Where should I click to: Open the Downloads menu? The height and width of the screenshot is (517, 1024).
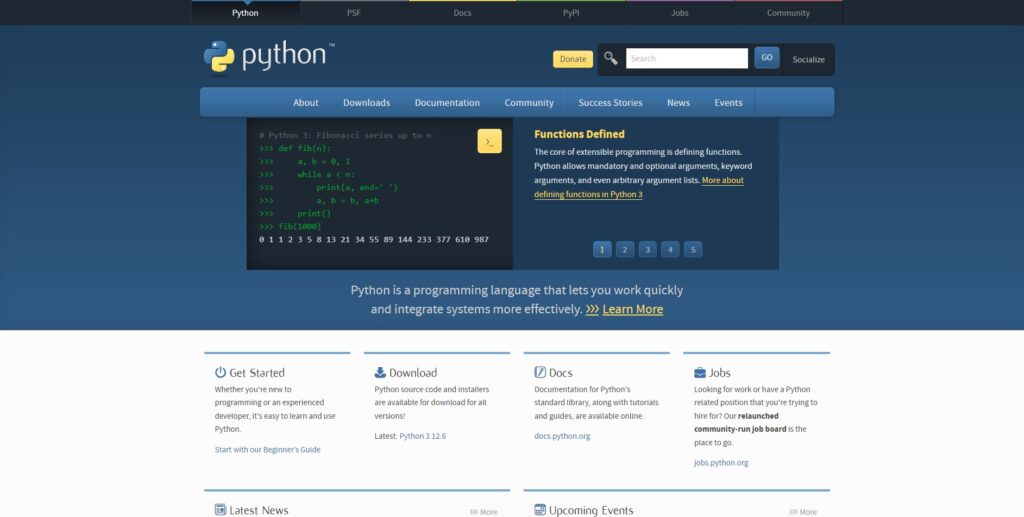[366, 102]
